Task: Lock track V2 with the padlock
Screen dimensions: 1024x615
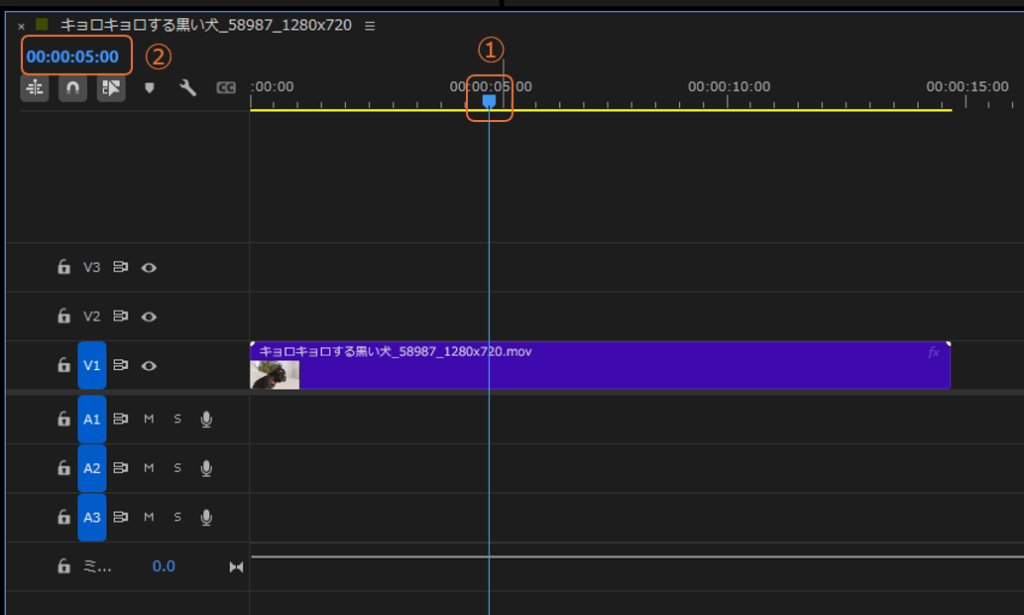Action: tap(64, 316)
